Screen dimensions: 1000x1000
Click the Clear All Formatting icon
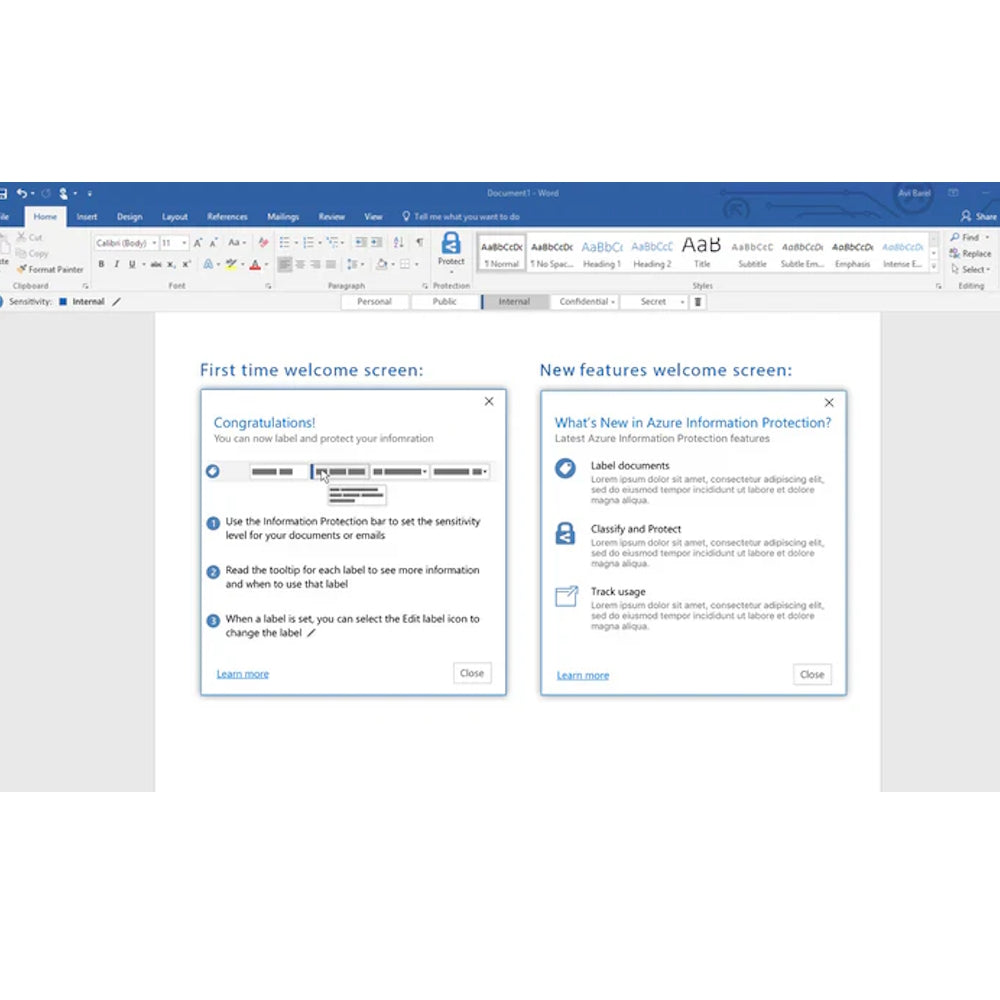[264, 243]
